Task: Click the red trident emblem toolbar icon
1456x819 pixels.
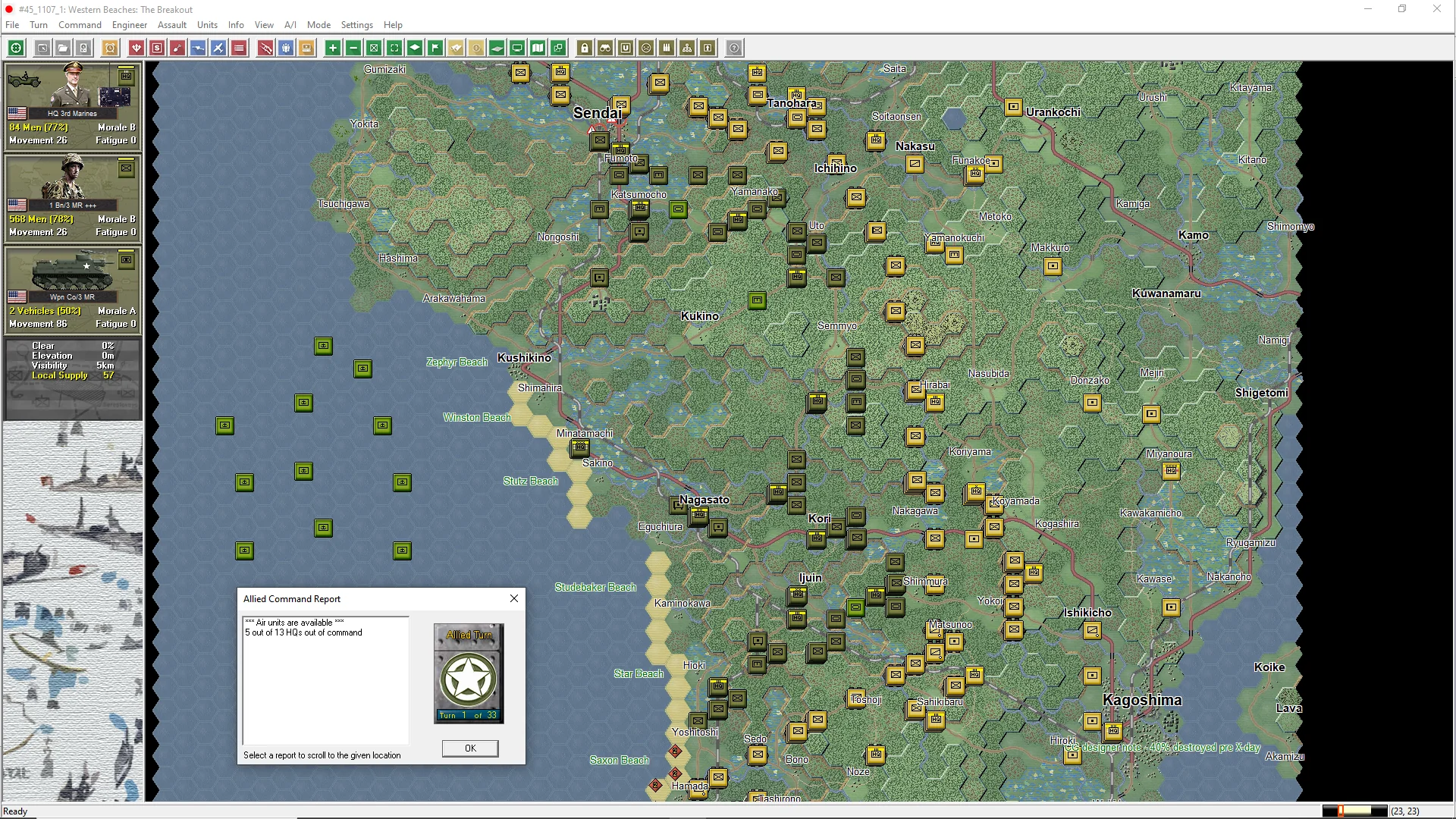Action: click(x=136, y=48)
